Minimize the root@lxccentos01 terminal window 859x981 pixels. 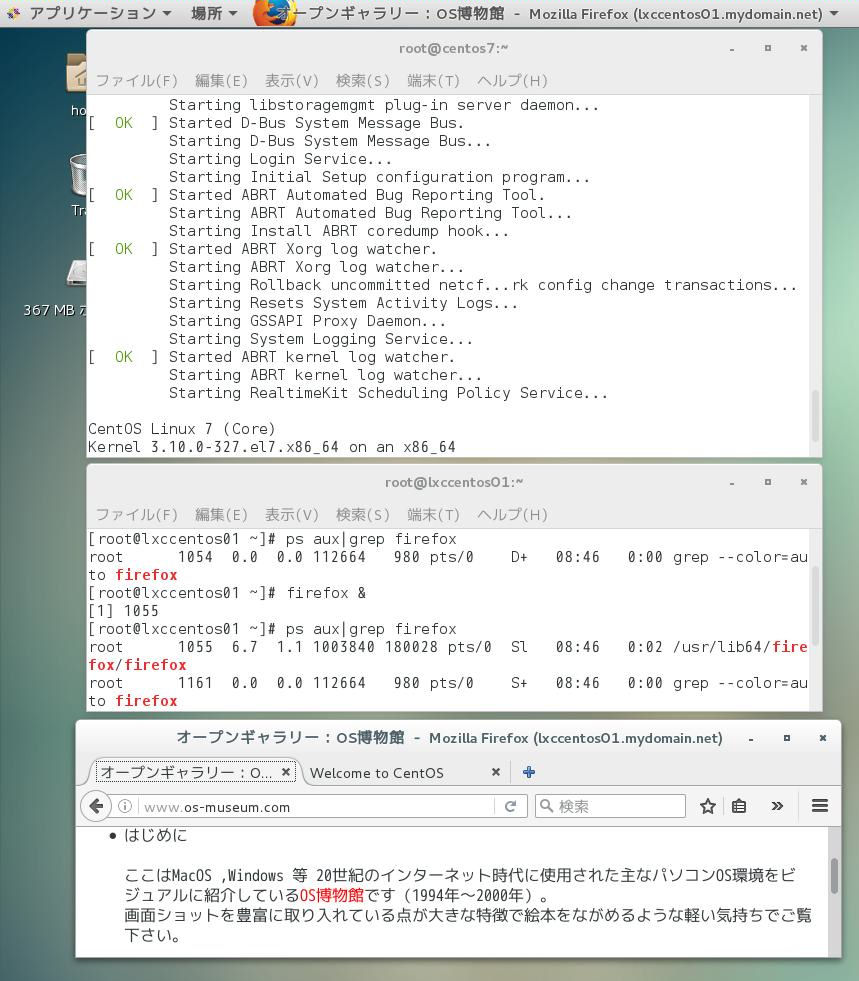pos(731,483)
